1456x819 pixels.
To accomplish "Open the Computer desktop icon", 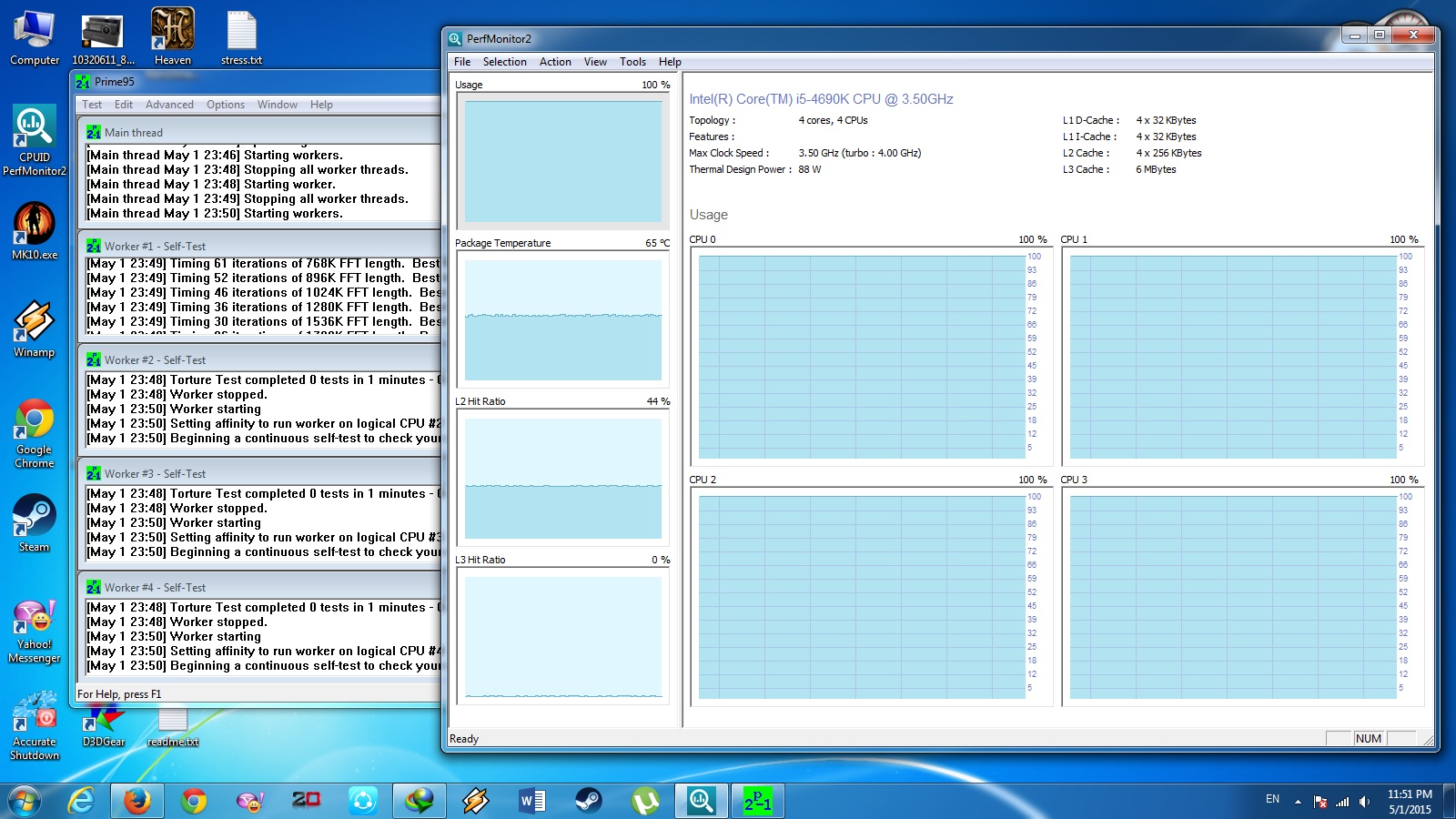I will pyautogui.click(x=35, y=38).
